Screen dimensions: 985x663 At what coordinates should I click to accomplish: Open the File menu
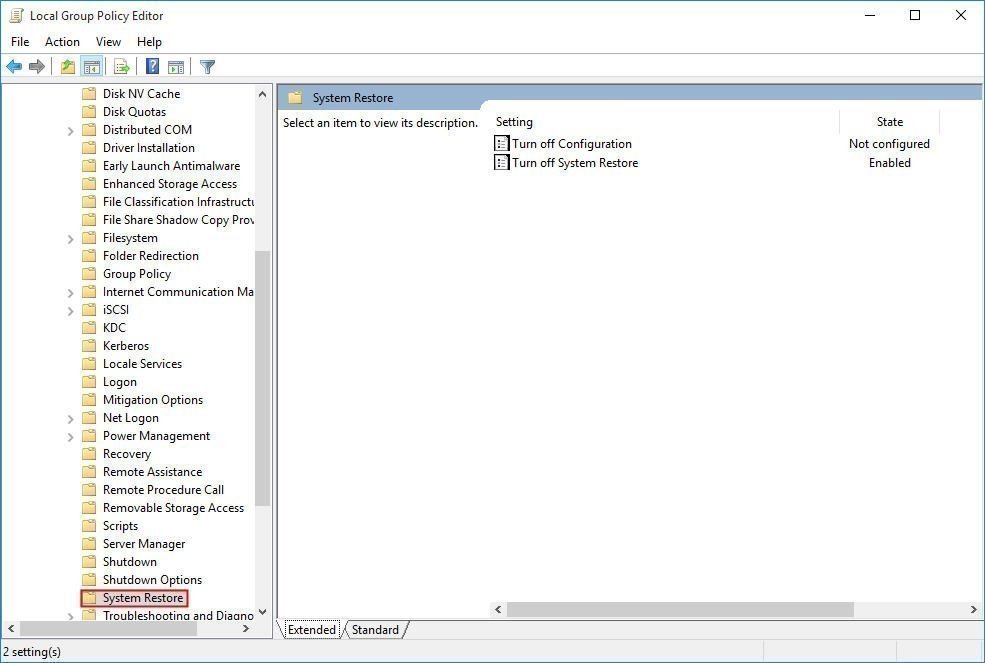[x=20, y=42]
